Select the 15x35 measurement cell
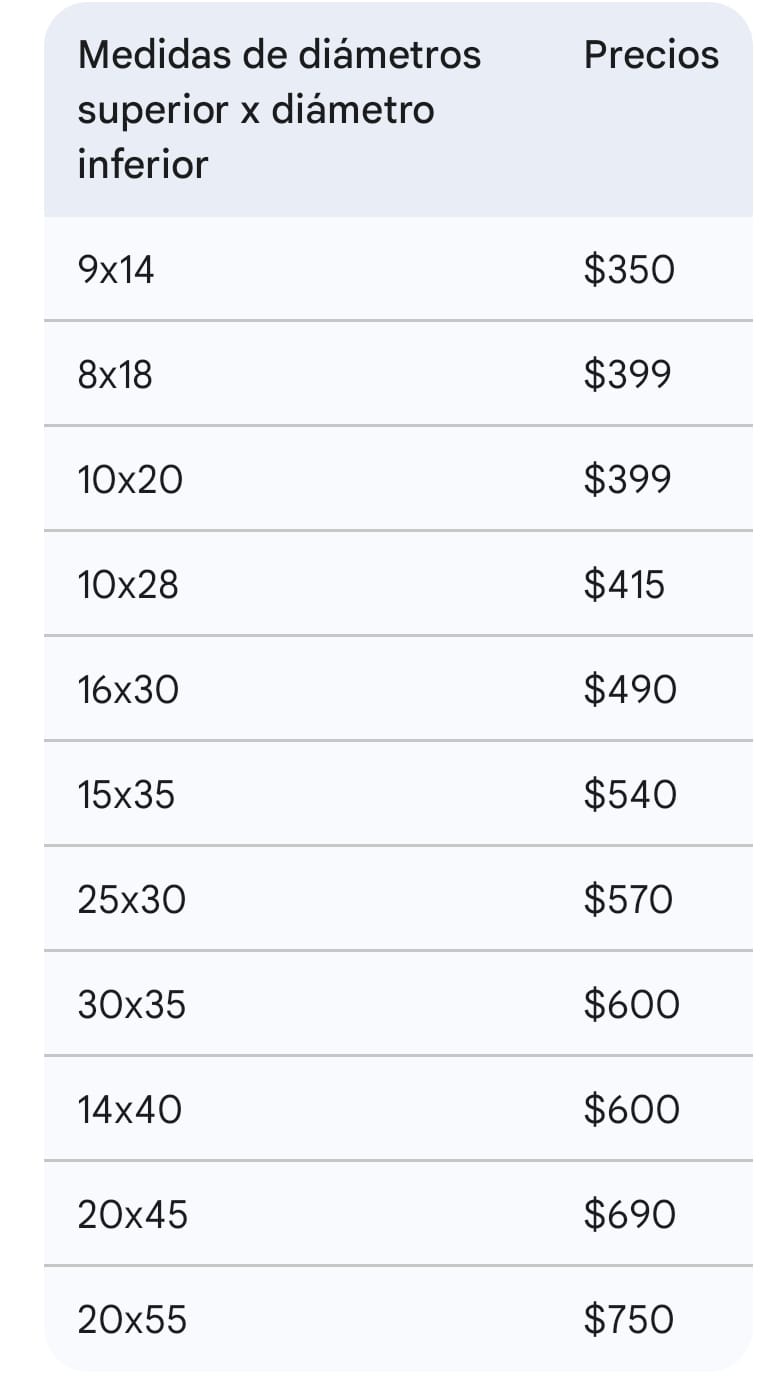The width and height of the screenshot is (780, 1383). click(x=126, y=795)
